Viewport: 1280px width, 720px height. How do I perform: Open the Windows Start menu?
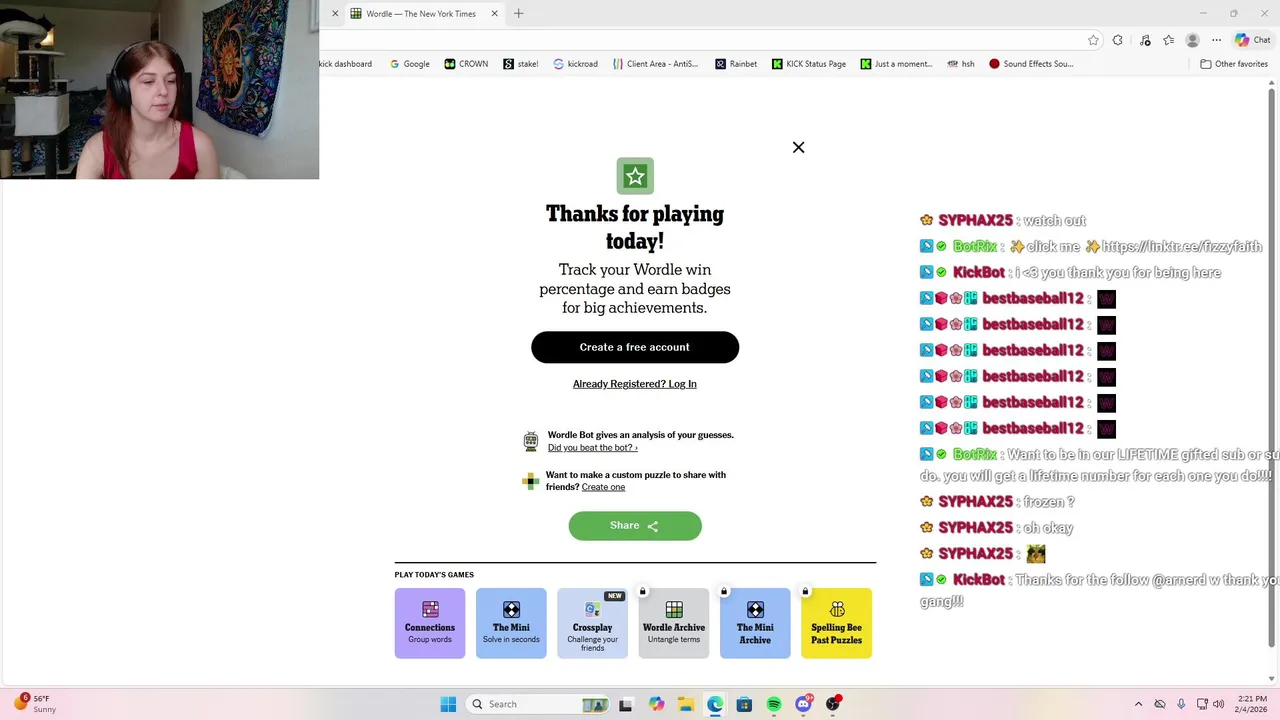[x=448, y=704]
